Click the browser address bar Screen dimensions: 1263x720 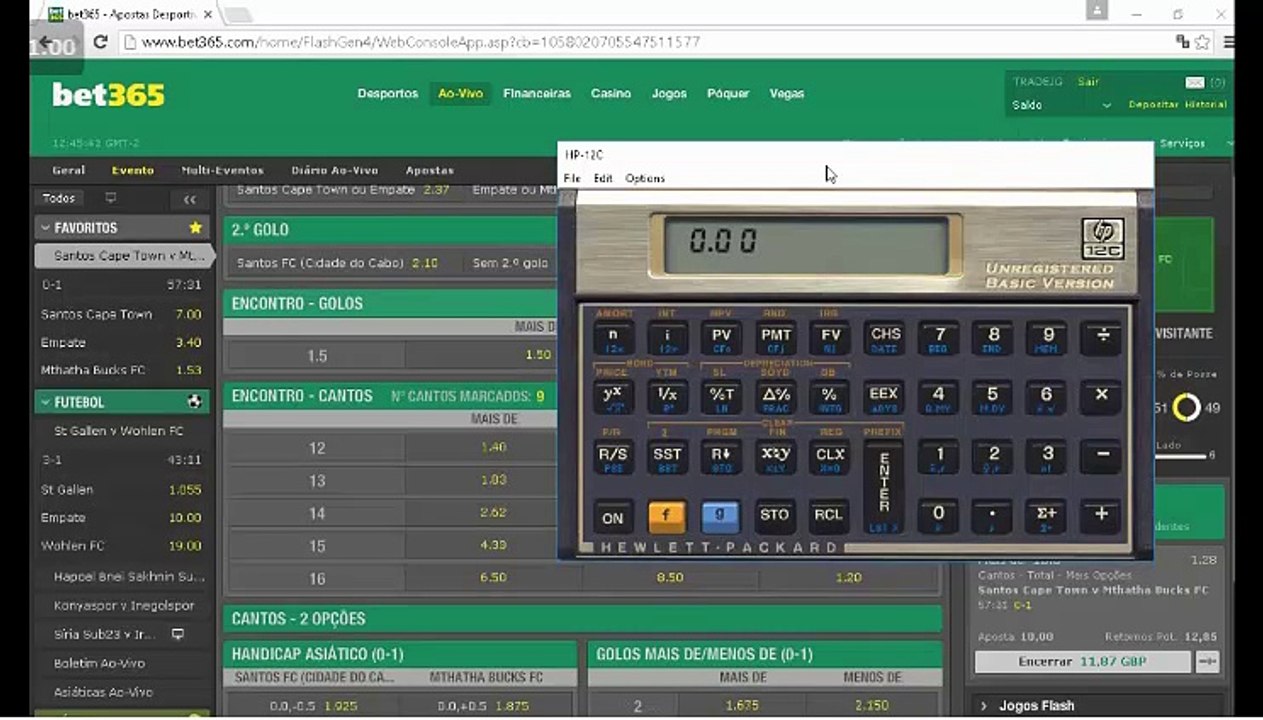[640, 42]
